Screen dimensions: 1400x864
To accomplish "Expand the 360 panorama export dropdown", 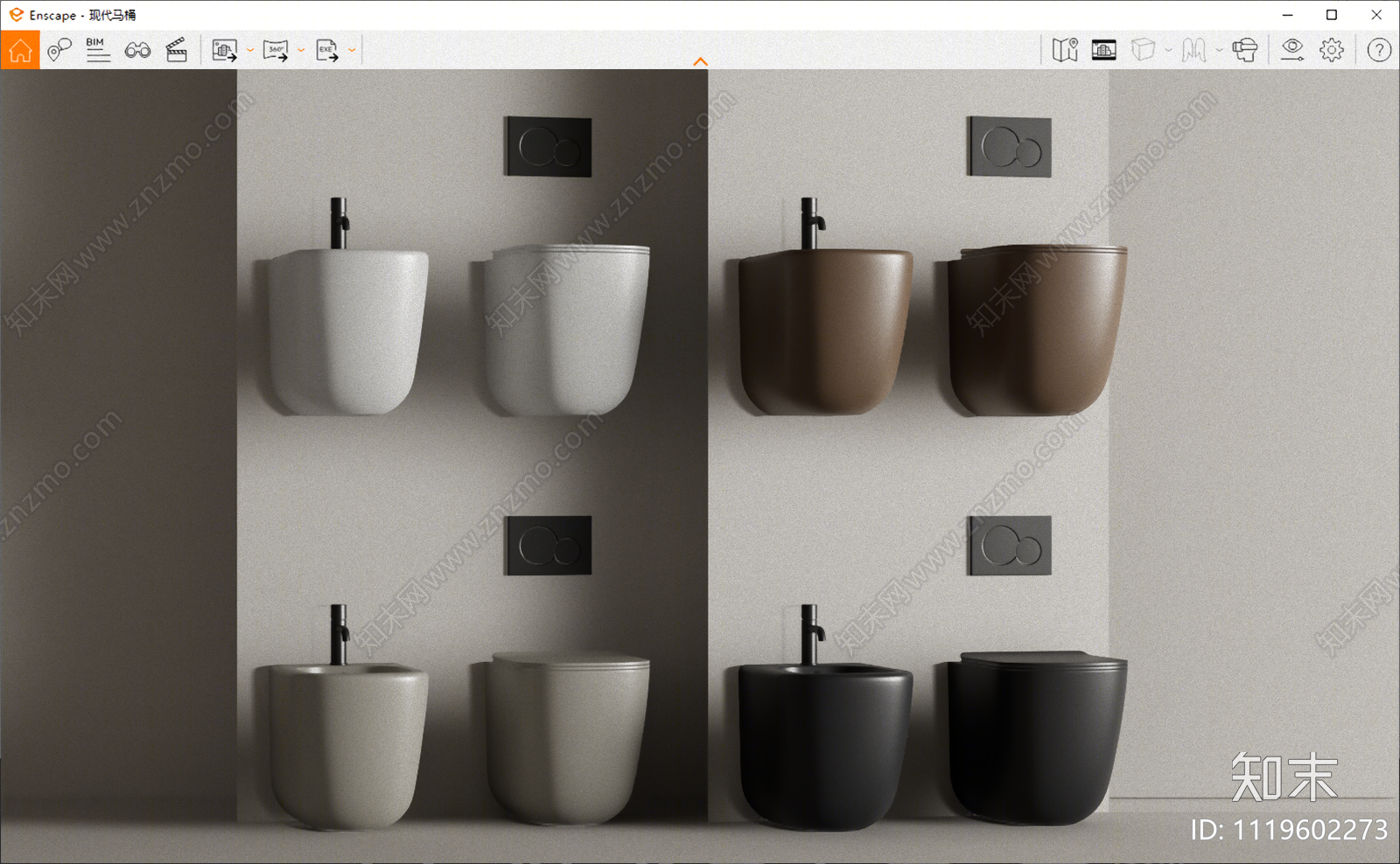I will click(301, 50).
